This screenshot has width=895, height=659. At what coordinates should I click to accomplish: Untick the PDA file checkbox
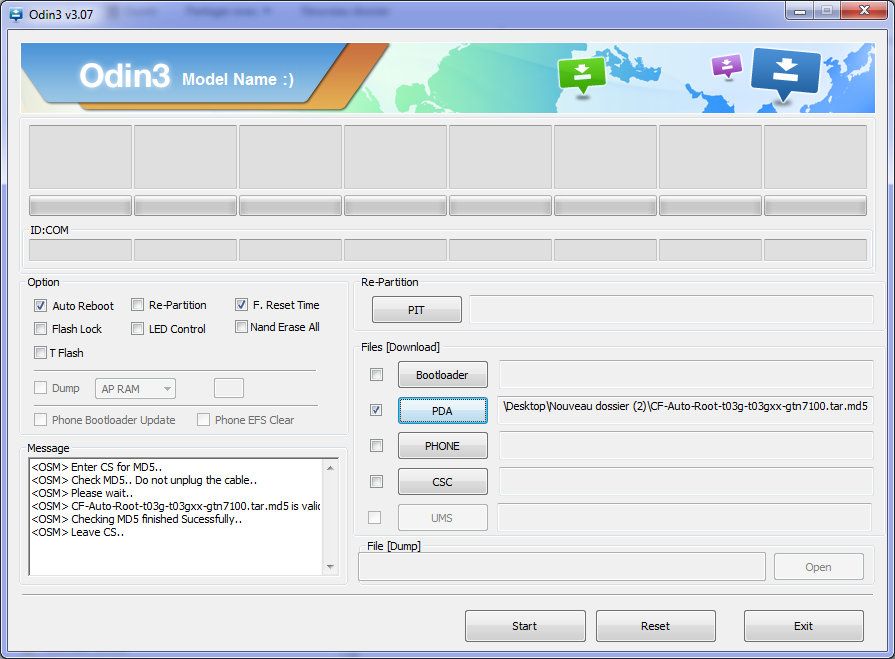click(x=376, y=410)
